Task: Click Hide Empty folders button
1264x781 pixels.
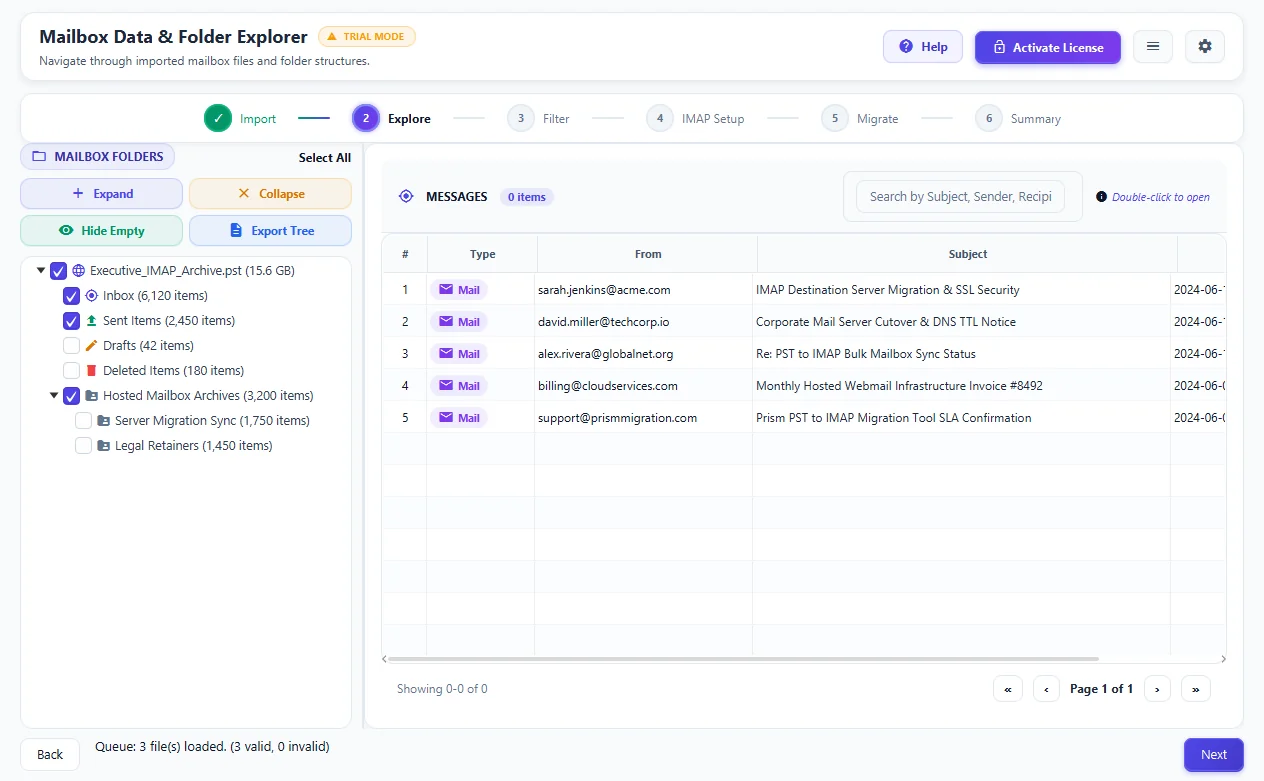Action: [102, 230]
